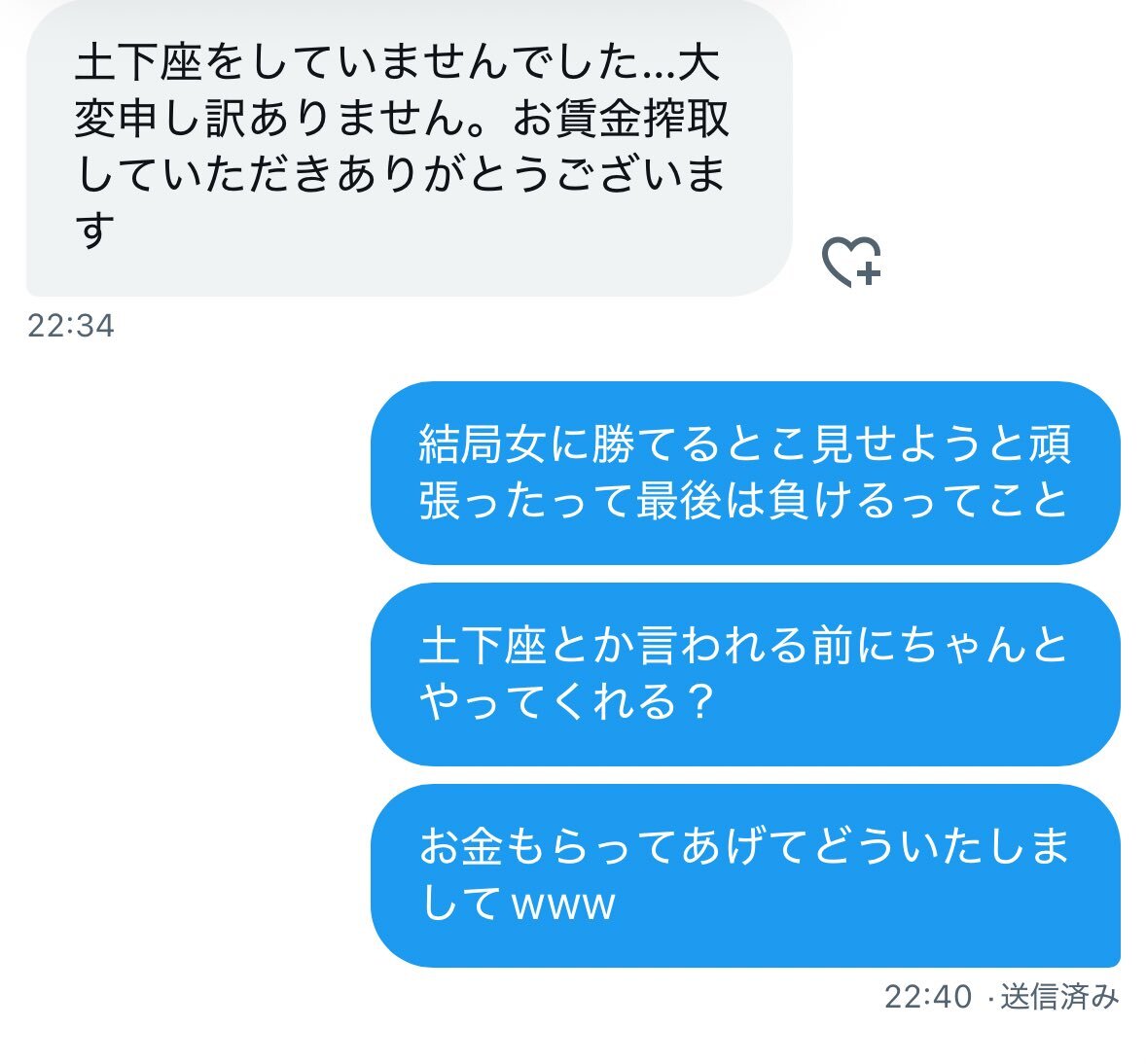Click the www text in last blue bubble
Image resolution: width=1146 pixels, height=1064 pixels.
pyautogui.click(x=563, y=904)
